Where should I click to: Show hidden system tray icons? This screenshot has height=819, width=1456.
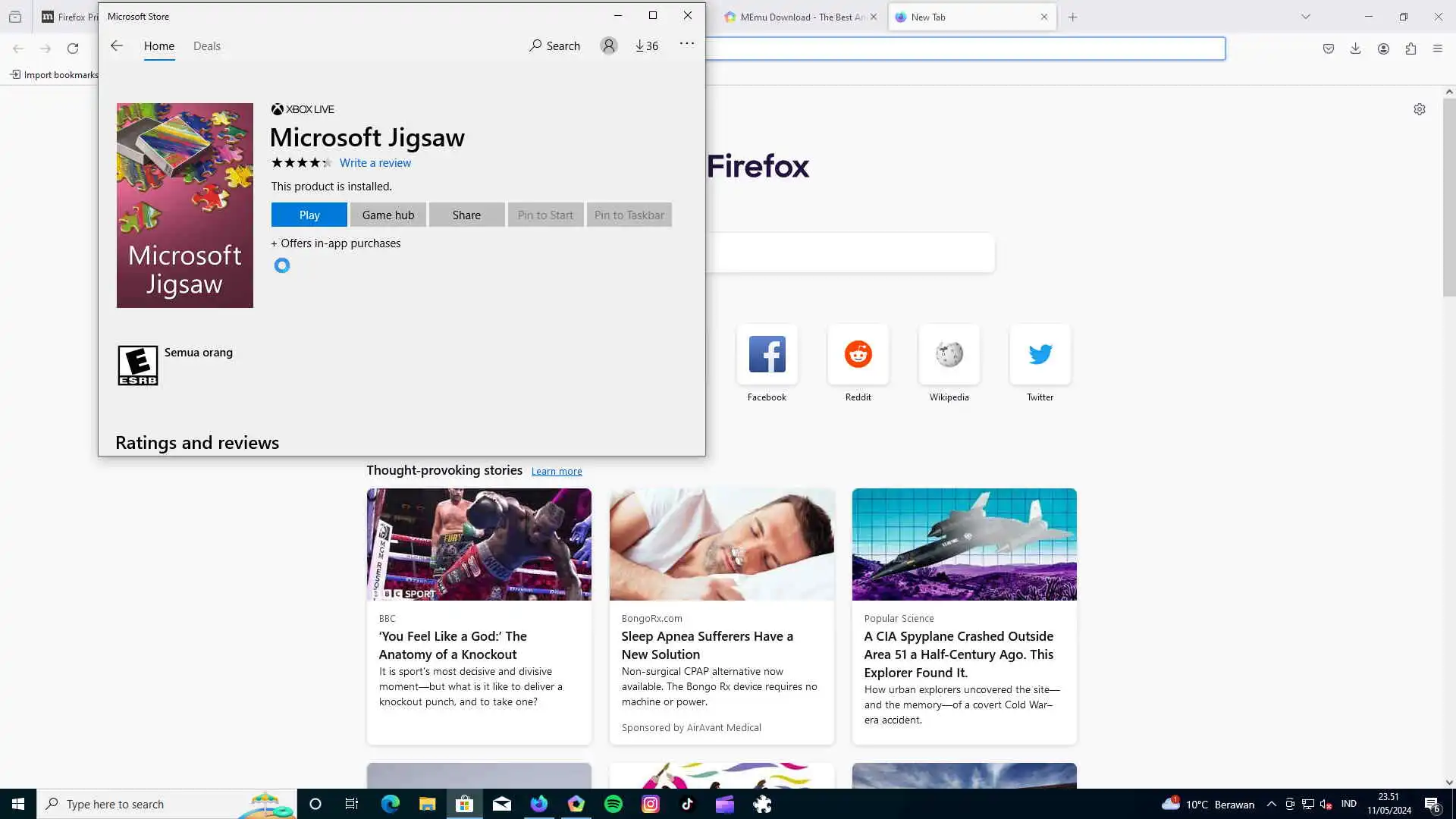[x=1272, y=804]
